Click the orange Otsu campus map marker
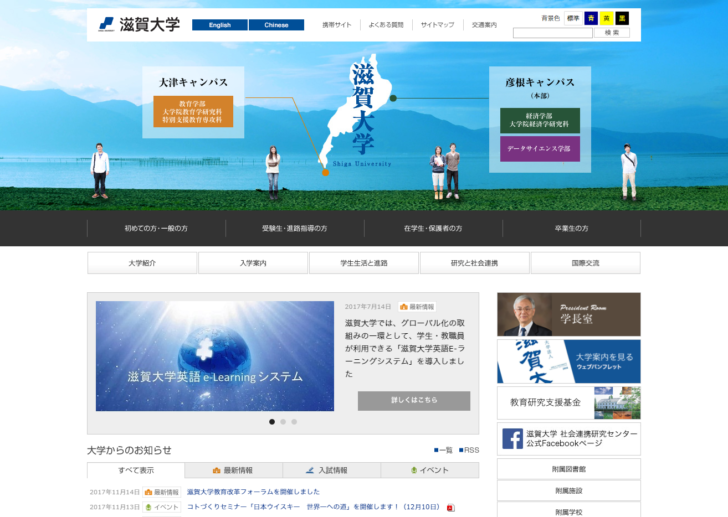Viewport: 728px width, 517px height. click(325, 173)
